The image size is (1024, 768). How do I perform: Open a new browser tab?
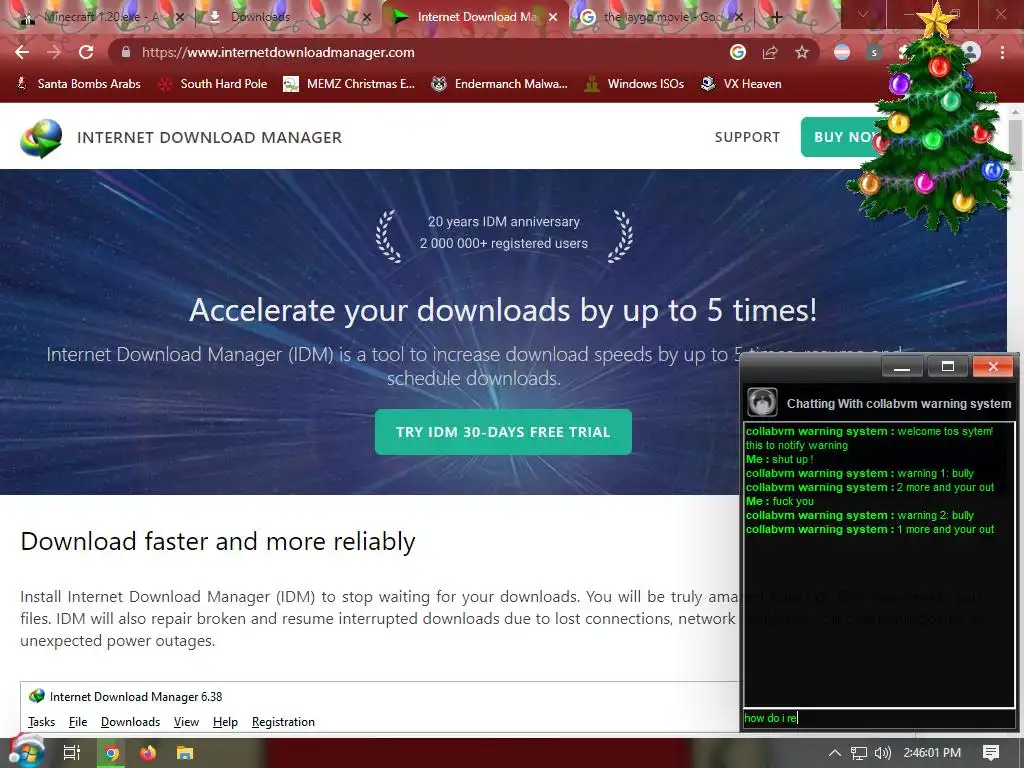coord(776,17)
